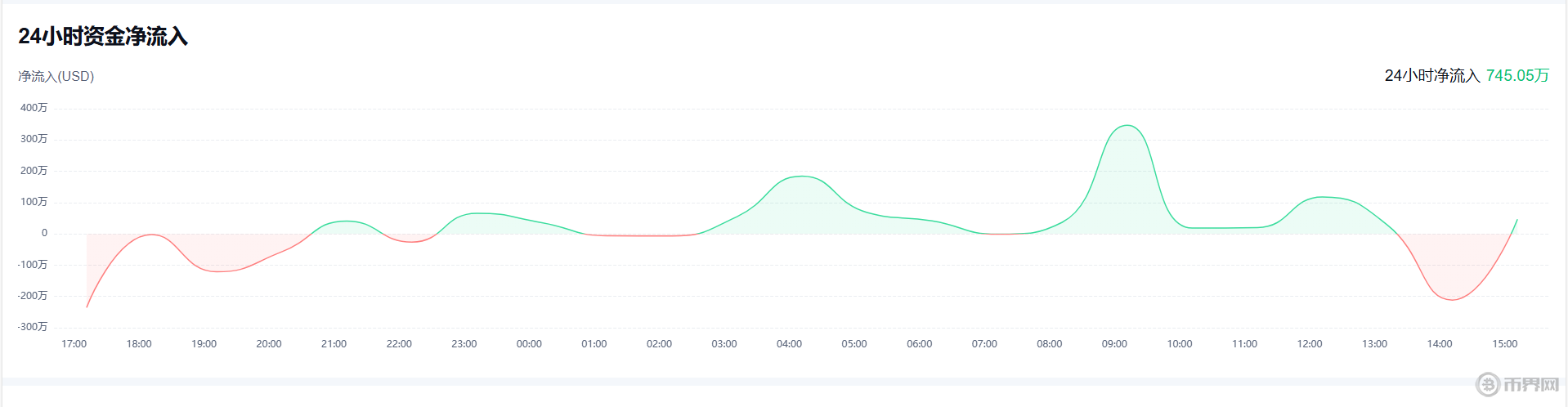The height and width of the screenshot is (407, 1568).
Task: Select the 15:00 time marker
Action: click(x=1504, y=344)
